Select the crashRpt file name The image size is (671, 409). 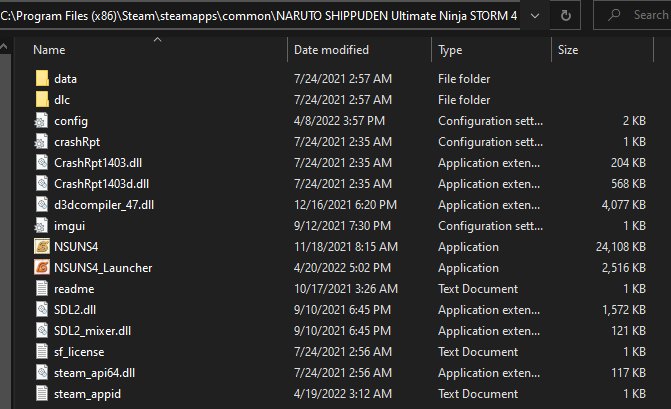77,142
